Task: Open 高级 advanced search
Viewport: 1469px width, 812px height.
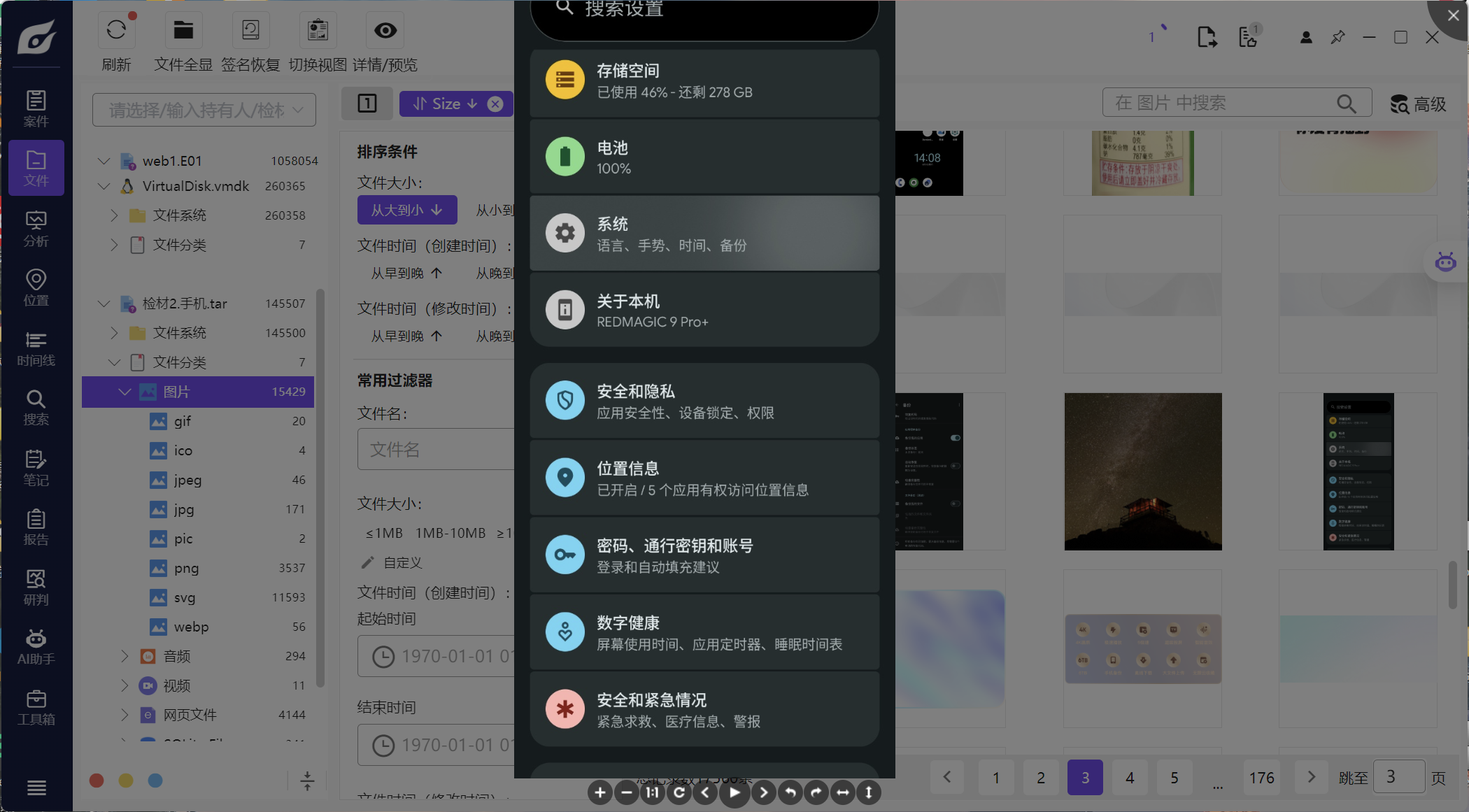Action: [1419, 104]
